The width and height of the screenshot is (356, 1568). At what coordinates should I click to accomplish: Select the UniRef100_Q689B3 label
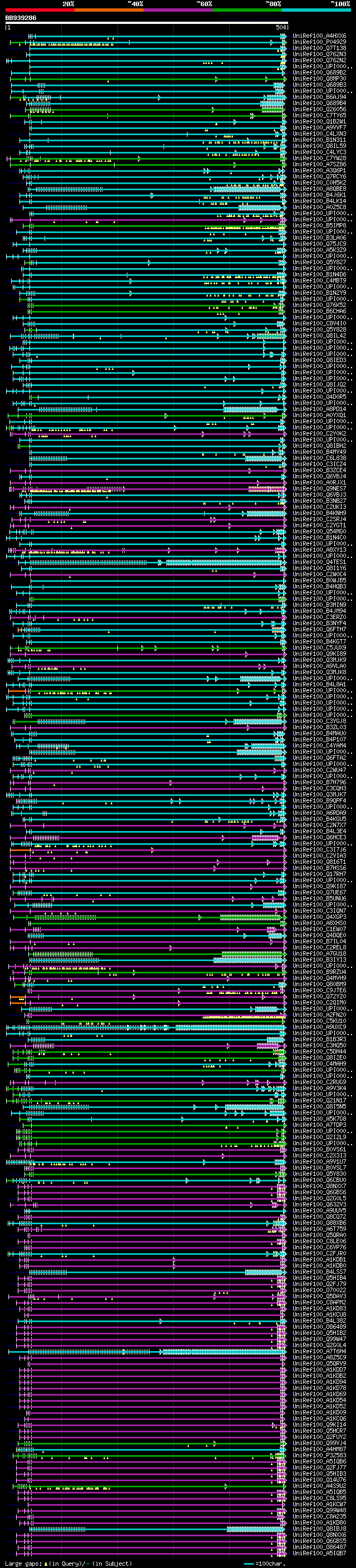coord(319,85)
